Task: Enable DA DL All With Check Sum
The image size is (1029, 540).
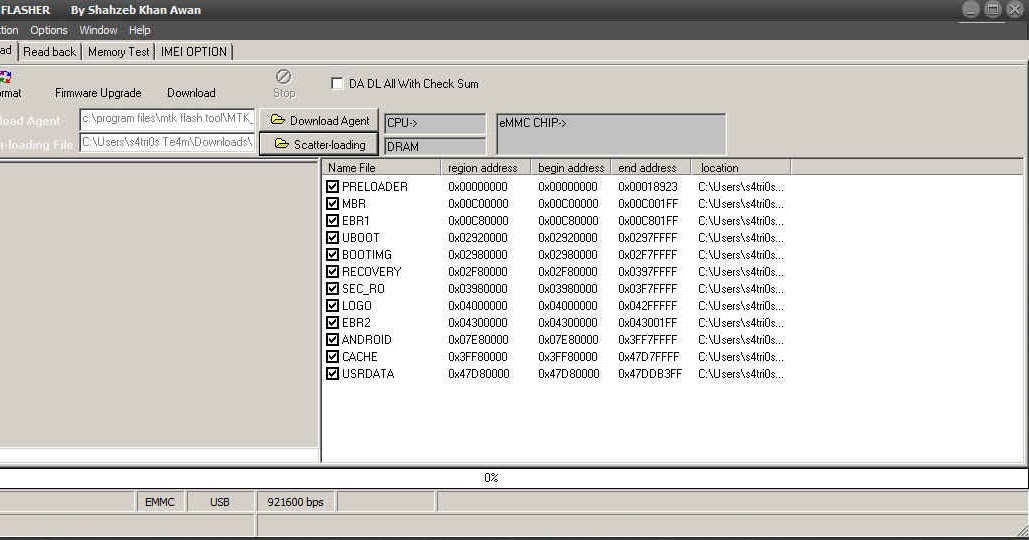Action: (x=337, y=83)
